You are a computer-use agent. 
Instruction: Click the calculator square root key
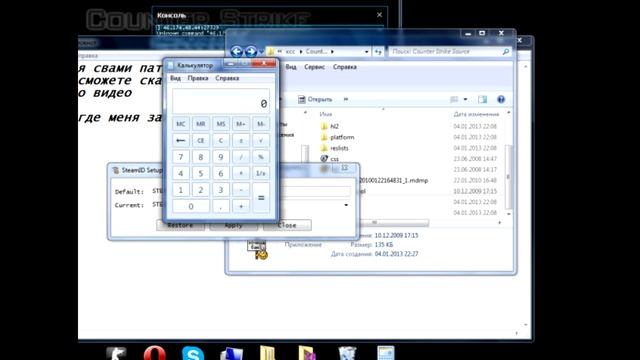click(261, 140)
